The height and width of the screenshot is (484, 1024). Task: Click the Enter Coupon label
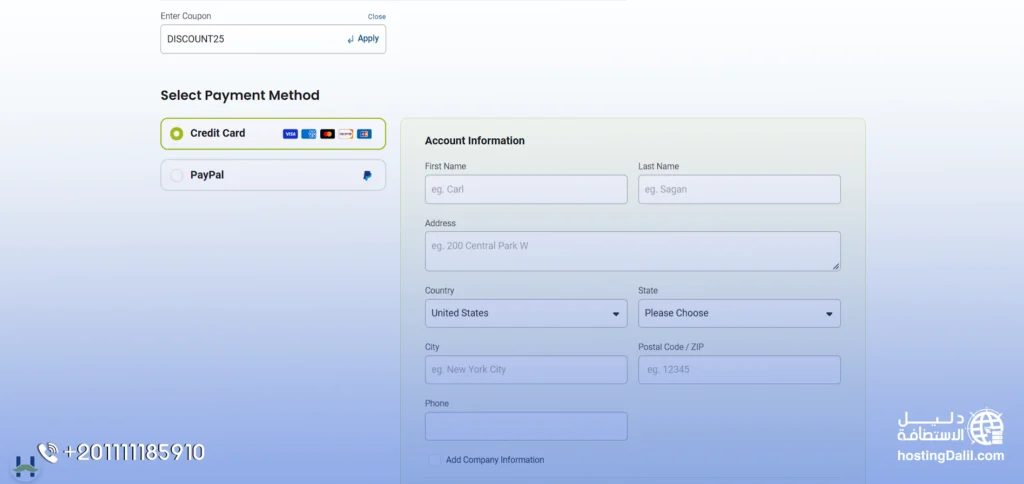186,16
